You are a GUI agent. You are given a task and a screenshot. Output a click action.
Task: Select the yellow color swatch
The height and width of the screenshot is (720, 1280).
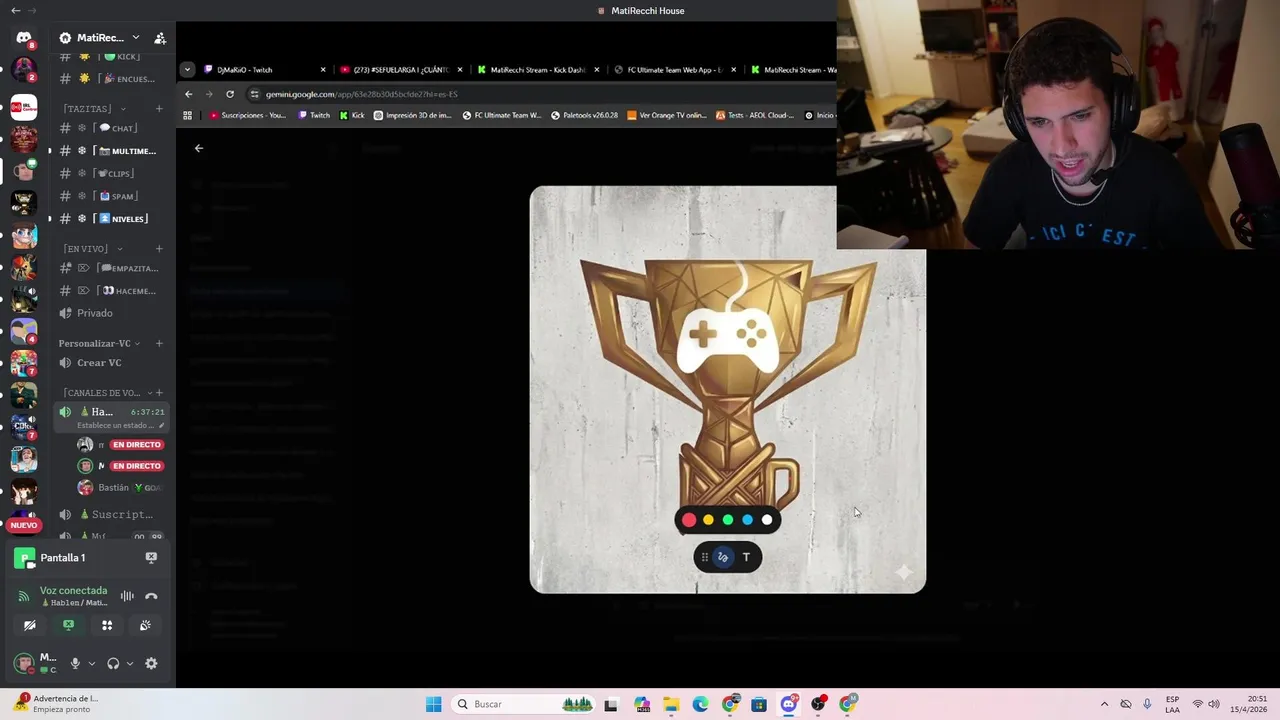[x=708, y=520]
